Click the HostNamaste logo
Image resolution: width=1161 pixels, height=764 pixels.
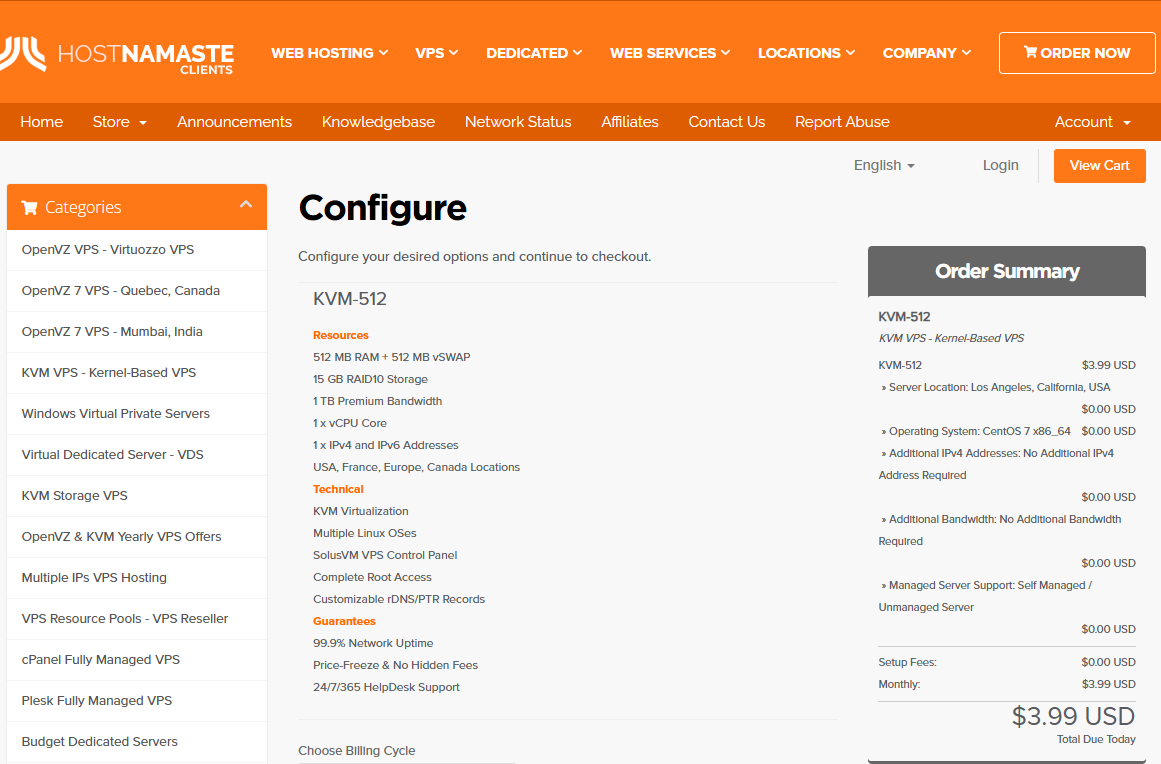(x=117, y=55)
